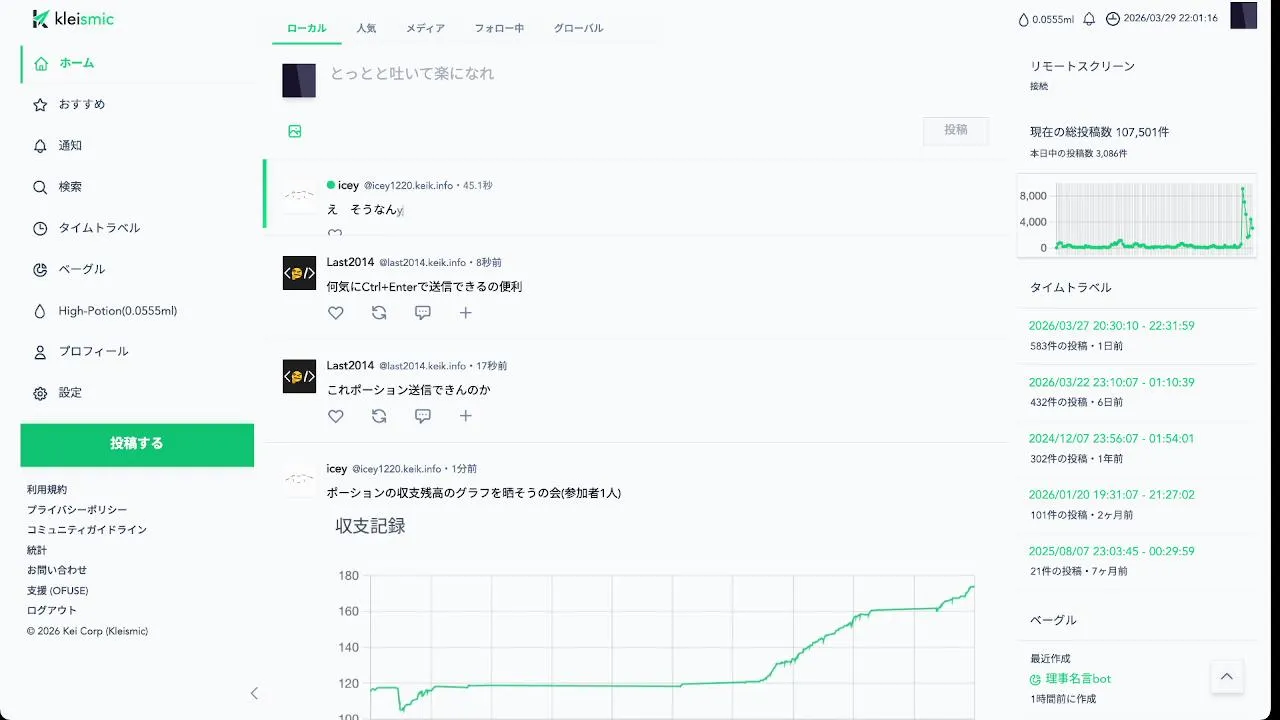The image size is (1280, 720).
Task: Repost Last2014's Ctrl+Enter post
Action: [x=379, y=313]
